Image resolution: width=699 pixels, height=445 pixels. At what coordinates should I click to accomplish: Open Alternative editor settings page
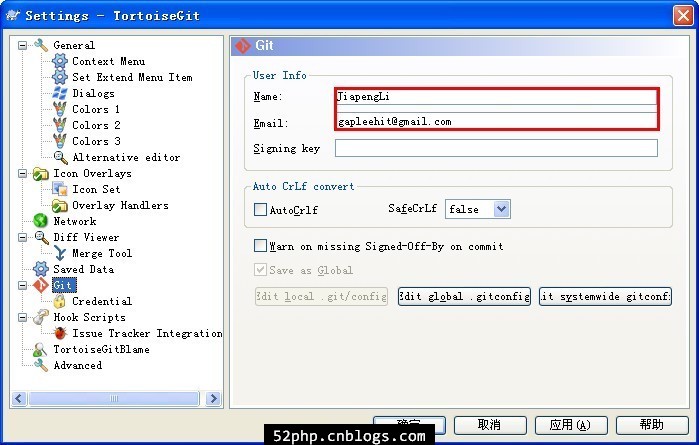[126, 157]
